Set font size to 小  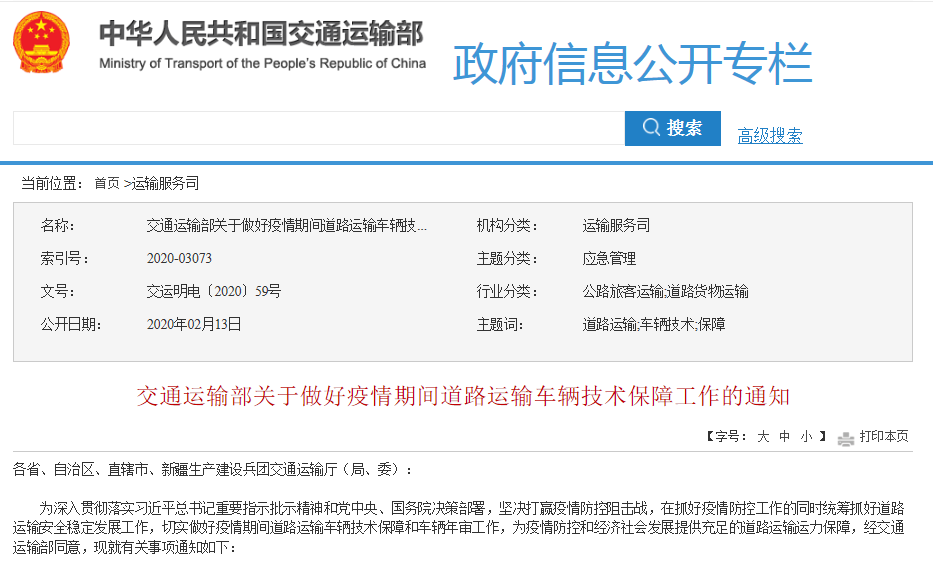[x=806, y=437]
